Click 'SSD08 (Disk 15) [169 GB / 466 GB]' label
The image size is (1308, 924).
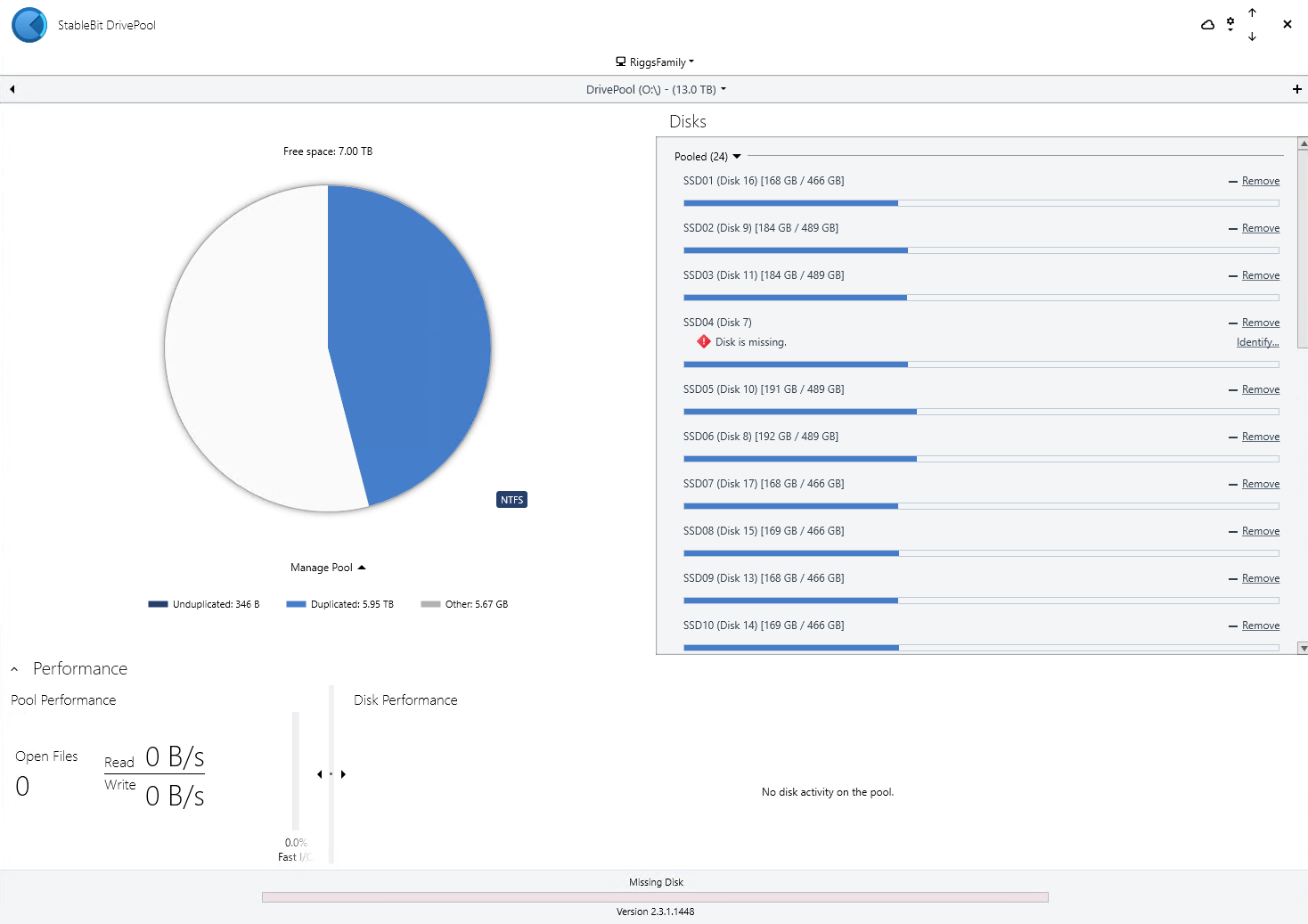764,531
